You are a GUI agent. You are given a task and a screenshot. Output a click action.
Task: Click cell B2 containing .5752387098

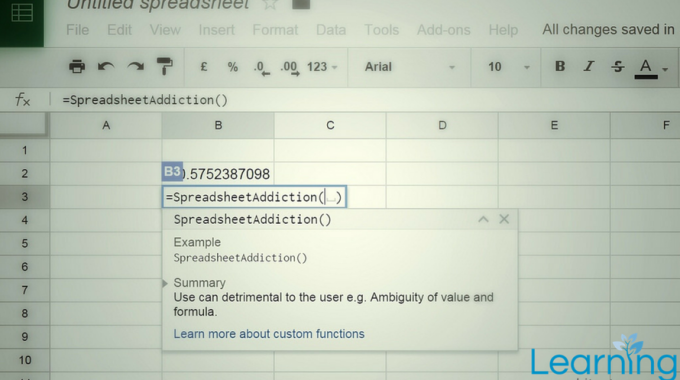click(x=218, y=174)
